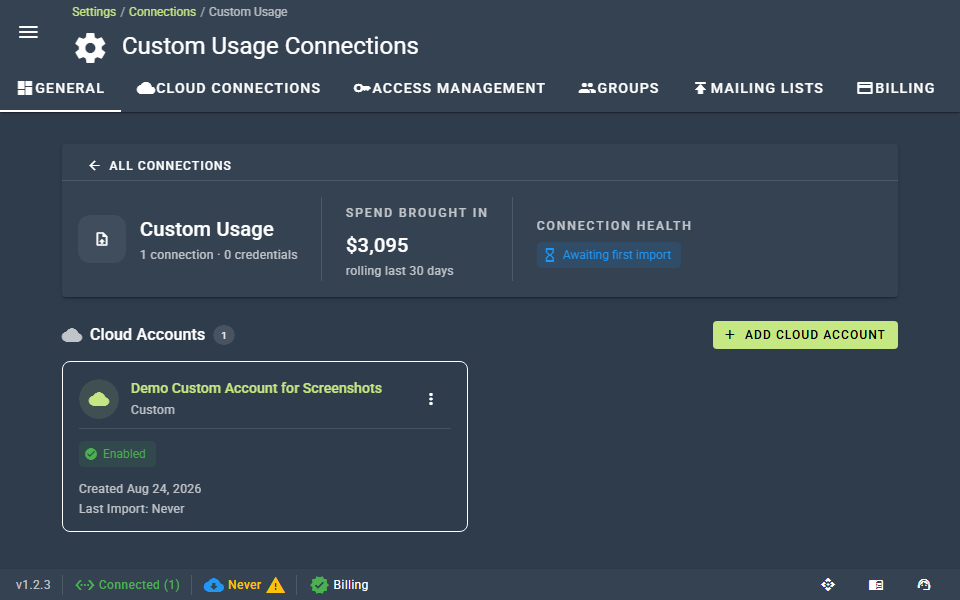Click the settings gear icon beside the title
Image resolution: width=960 pixels, height=600 pixels.
pos(90,48)
